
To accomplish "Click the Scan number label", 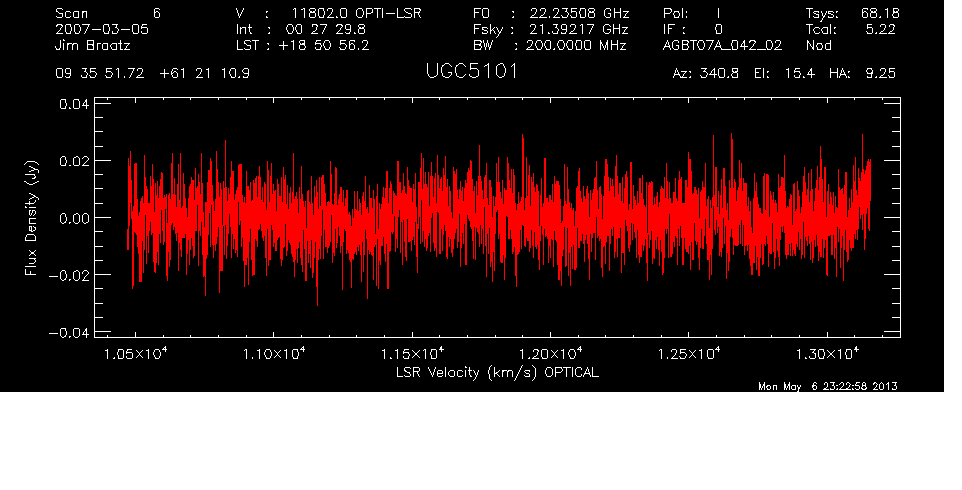I will pyautogui.click(x=72, y=13).
